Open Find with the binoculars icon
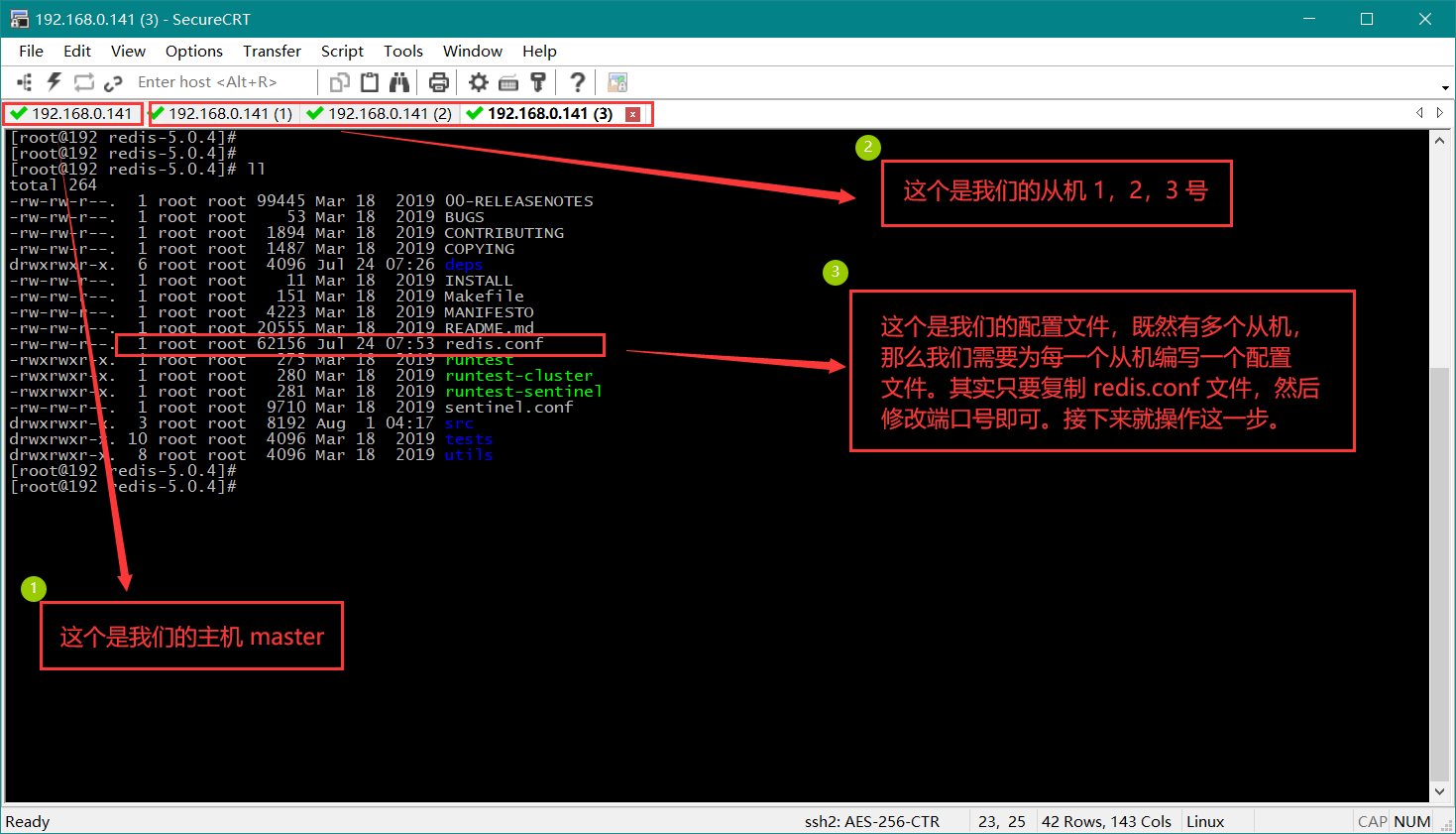This screenshot has height=834, width=1456. point(399,82)
